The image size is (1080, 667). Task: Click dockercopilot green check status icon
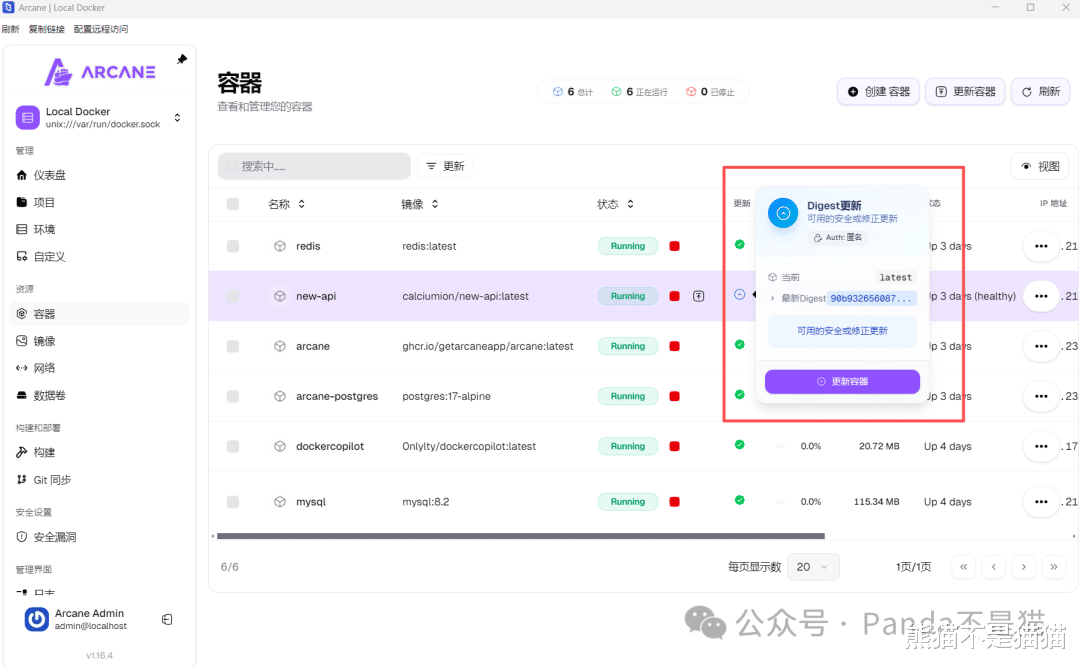[739, 444]
